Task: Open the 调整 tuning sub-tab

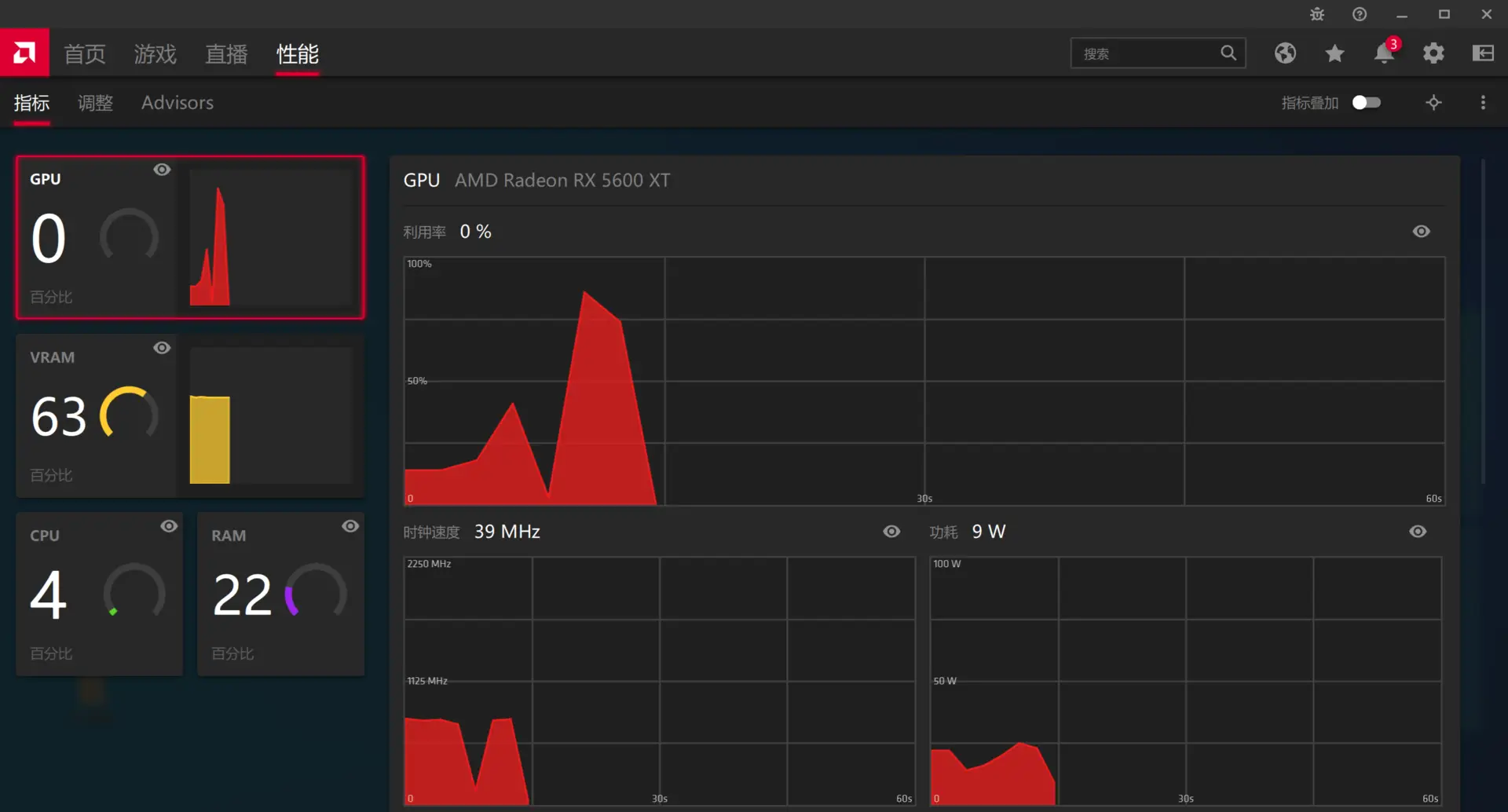Action: click(x=95, y=103)
